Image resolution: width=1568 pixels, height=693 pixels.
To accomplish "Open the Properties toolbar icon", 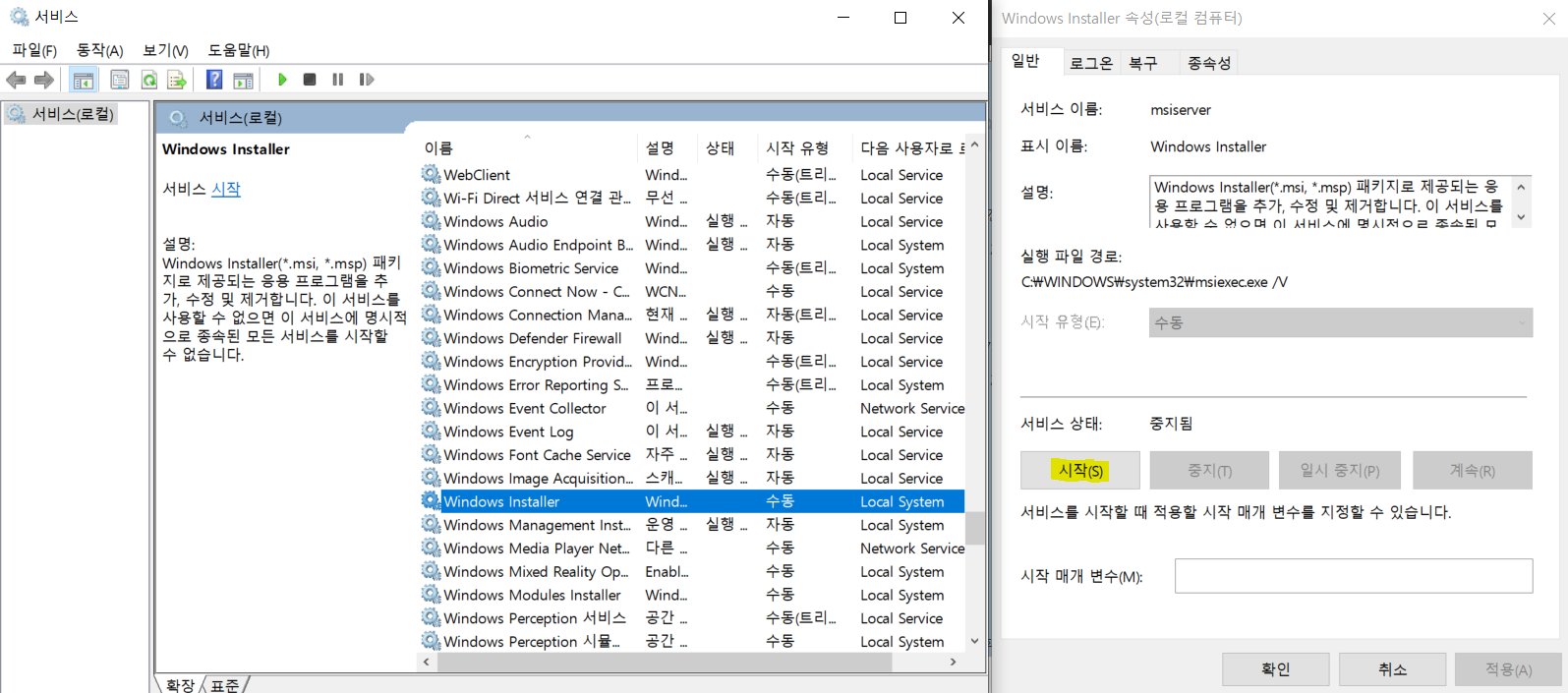I will tap(120, 80).
